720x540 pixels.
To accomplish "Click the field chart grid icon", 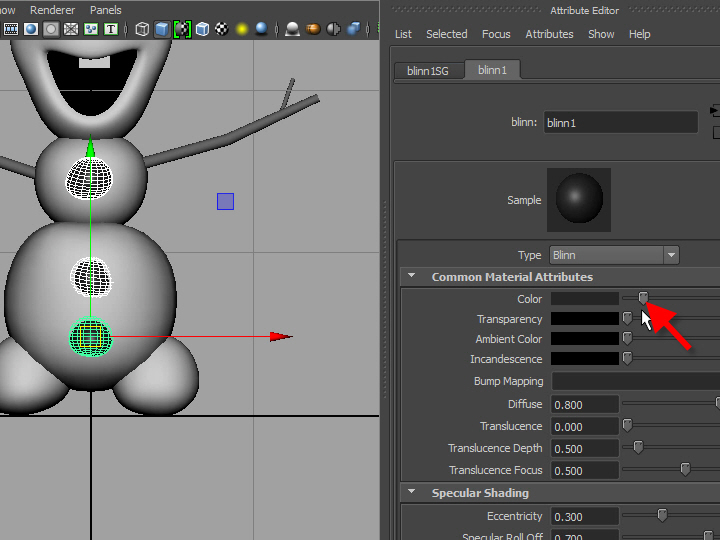I will point(71,30).
